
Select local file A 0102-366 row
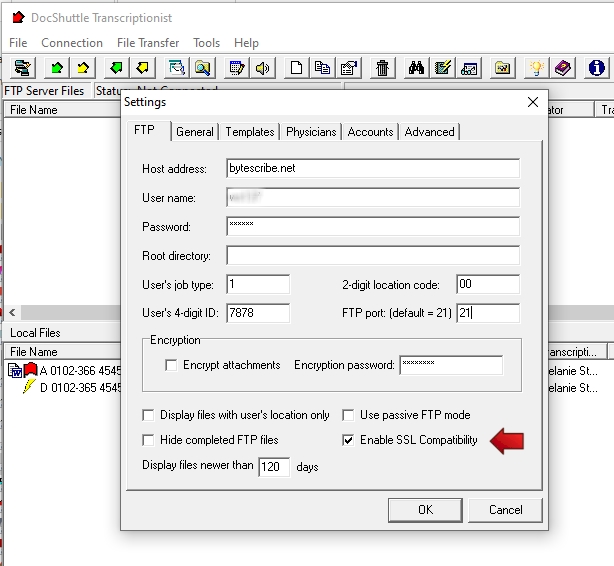coord(80,371)
